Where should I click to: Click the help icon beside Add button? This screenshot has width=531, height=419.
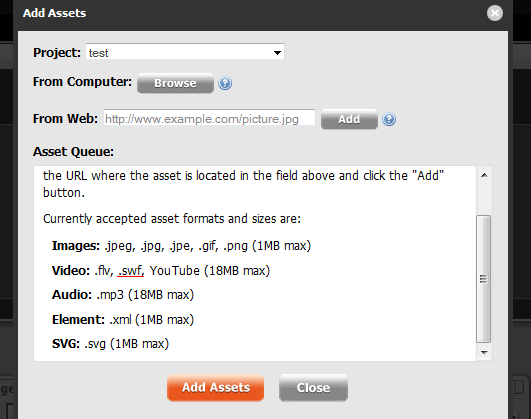[389, 119]
